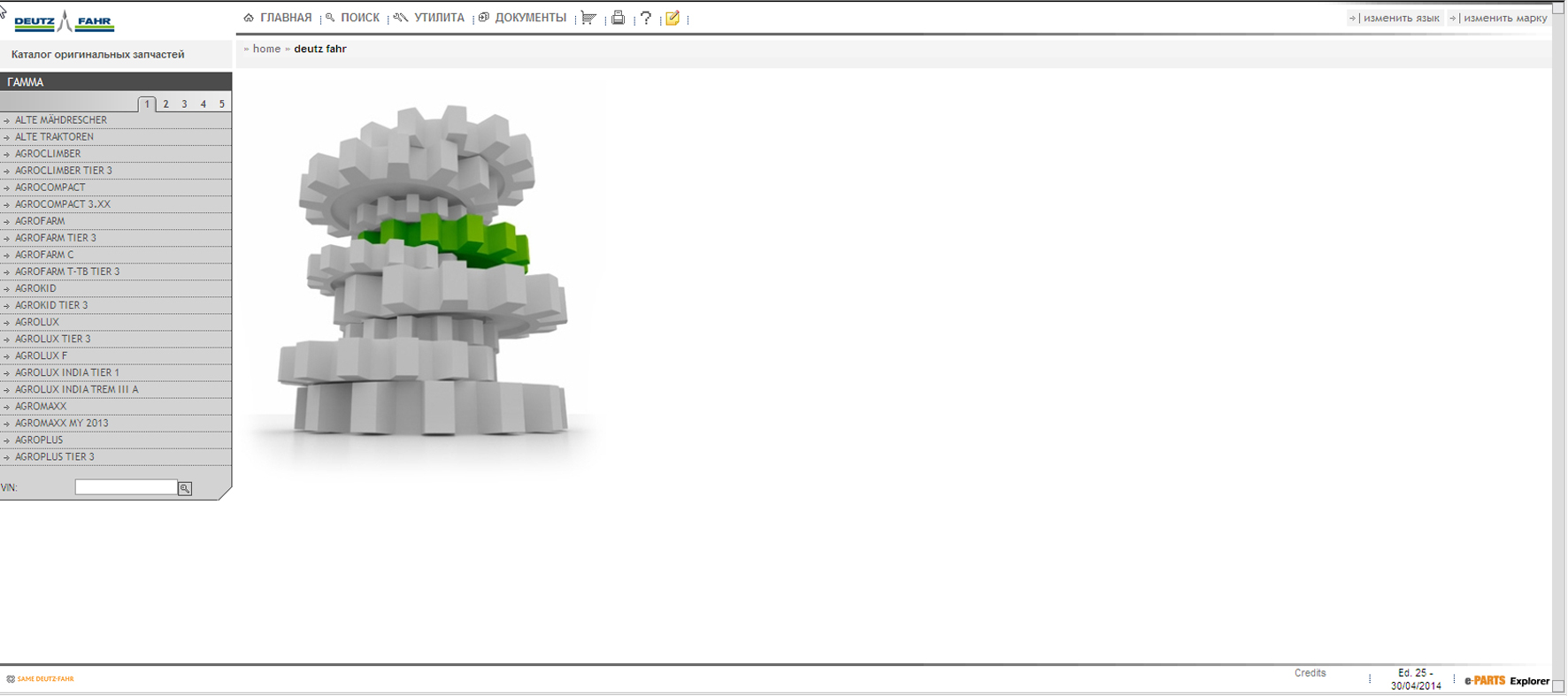Switch to page 5 tab of ГАММА list
Image resolution: width=1568 pixels, height=696 pixels.
[x=221, y=104]
